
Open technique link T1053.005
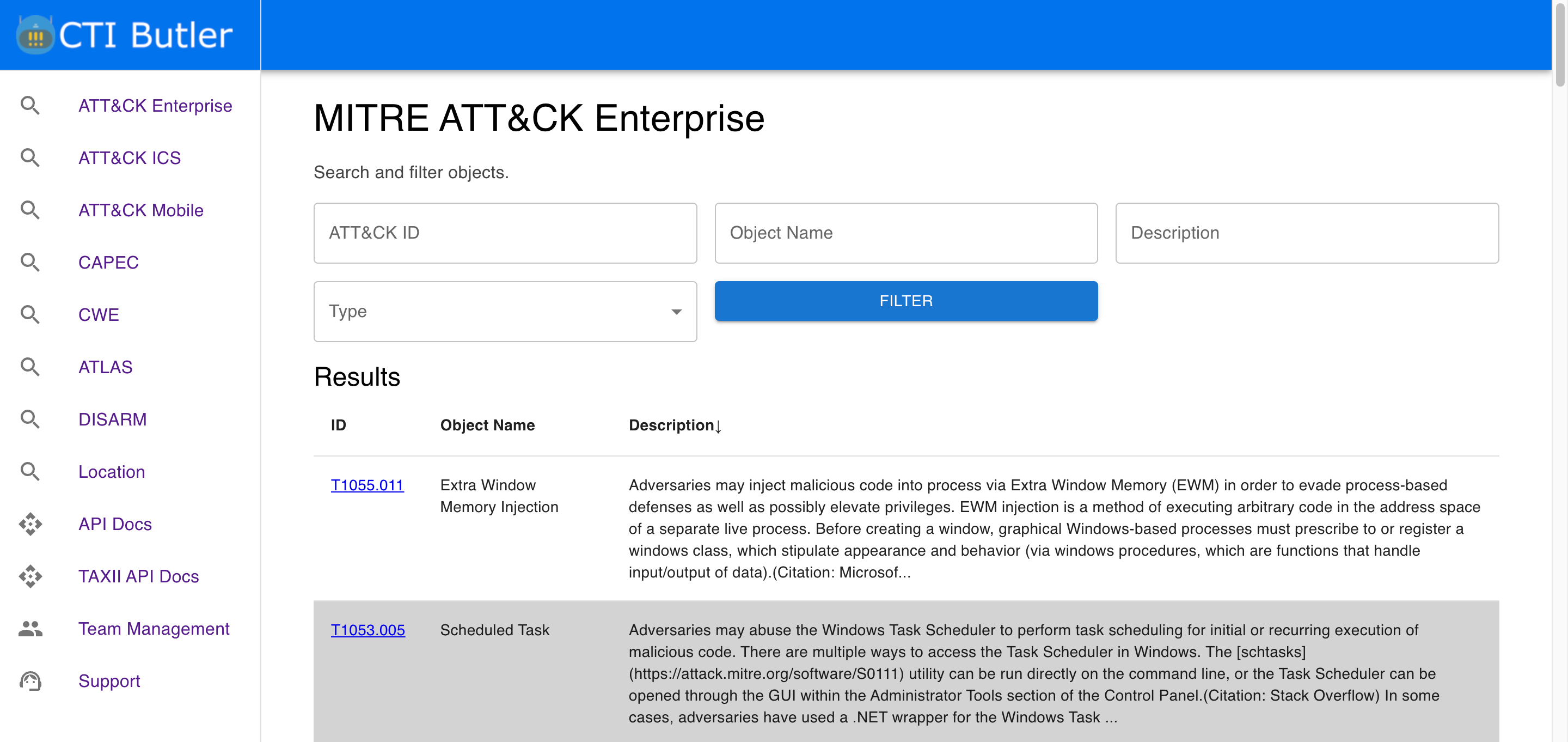tap(367, 630)
